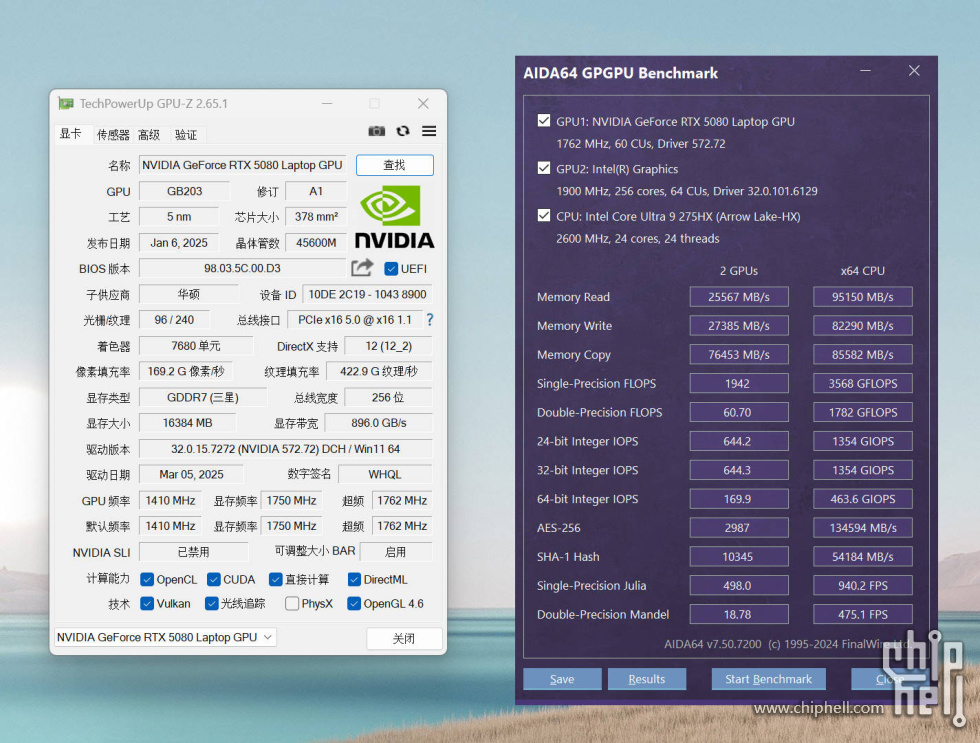Image resolution: width=980 pixels, height=743 pixels.
Task: Close the AIDA64 GPGPU Benchmark window
Action: point(914,71)
